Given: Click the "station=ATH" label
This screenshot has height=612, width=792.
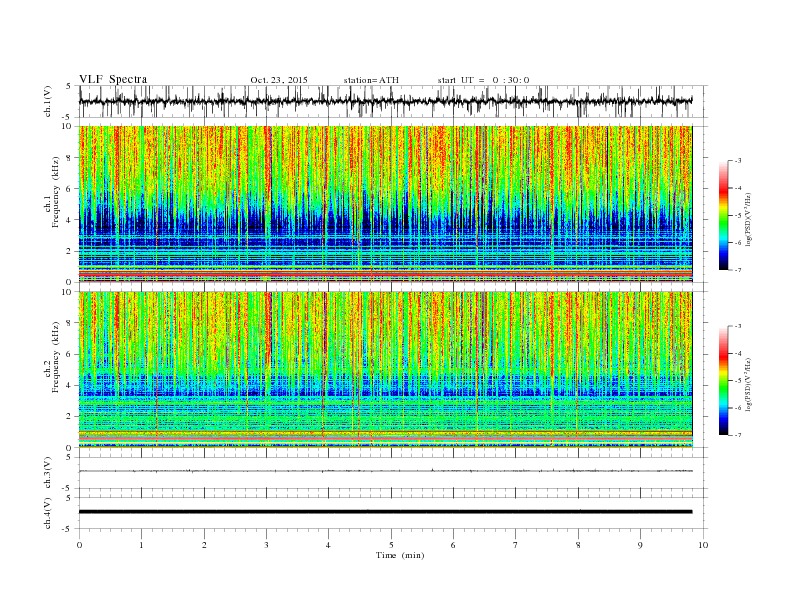Looking at the screenshot, I should pos(371,80).
